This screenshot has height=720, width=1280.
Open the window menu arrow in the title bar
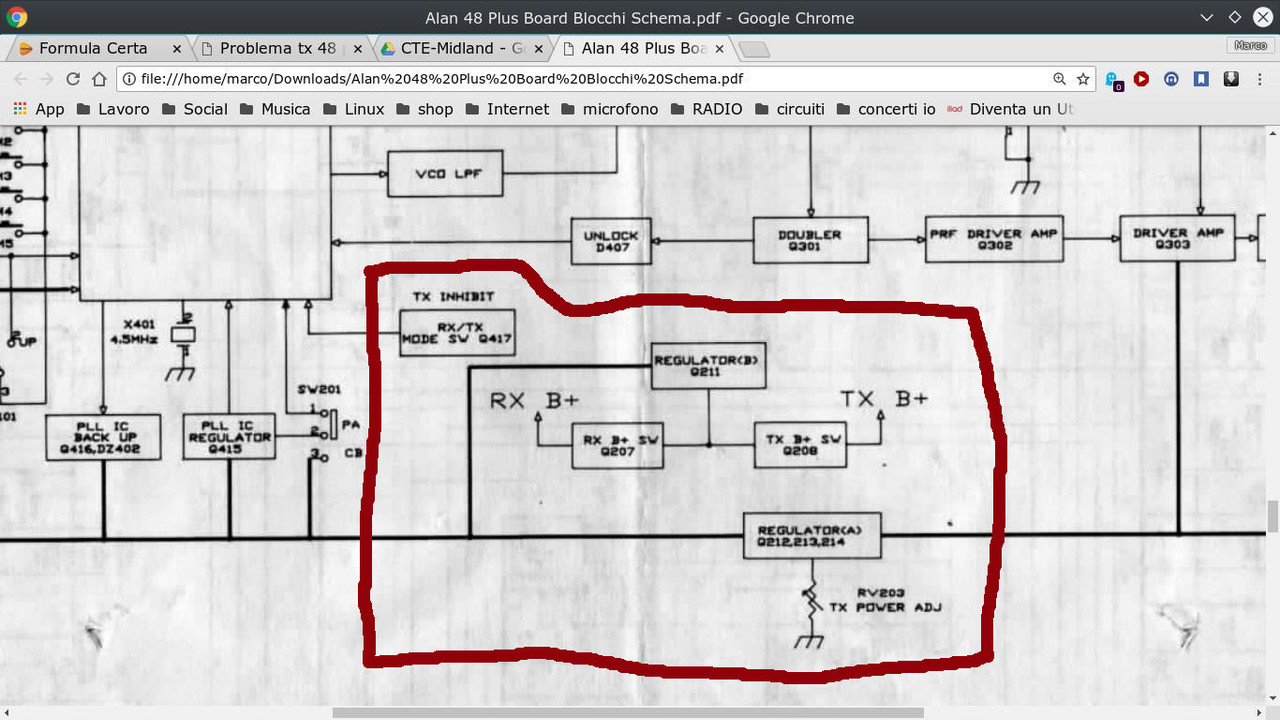pos(1209,17)
